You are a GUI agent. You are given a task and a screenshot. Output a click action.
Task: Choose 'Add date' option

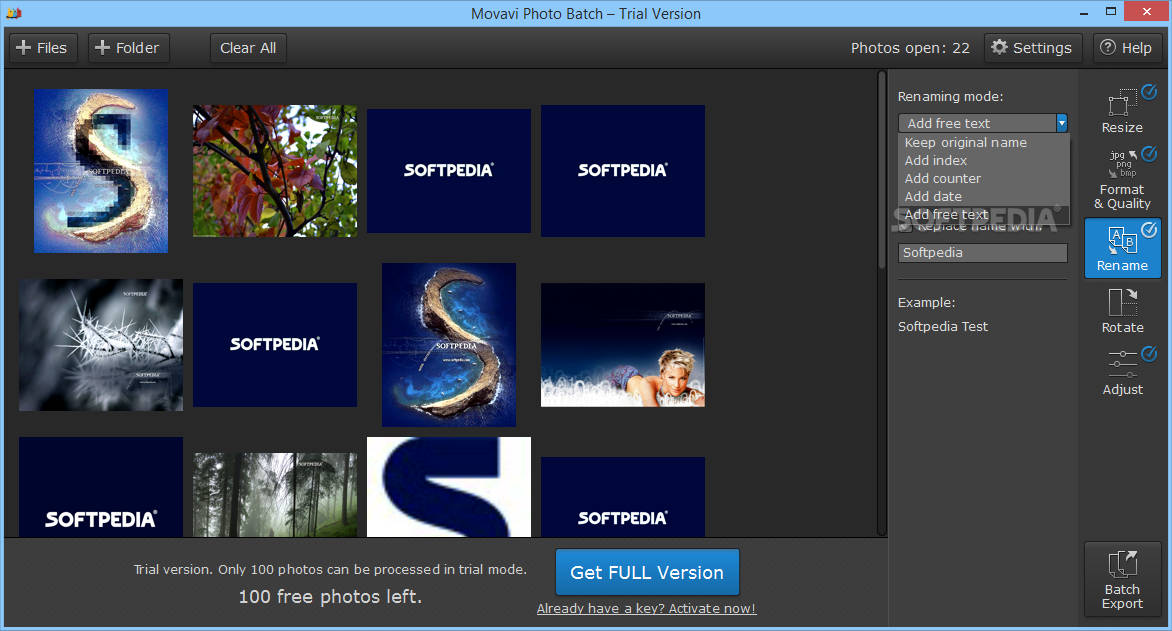pyautogui.click(x=984, y=196)
